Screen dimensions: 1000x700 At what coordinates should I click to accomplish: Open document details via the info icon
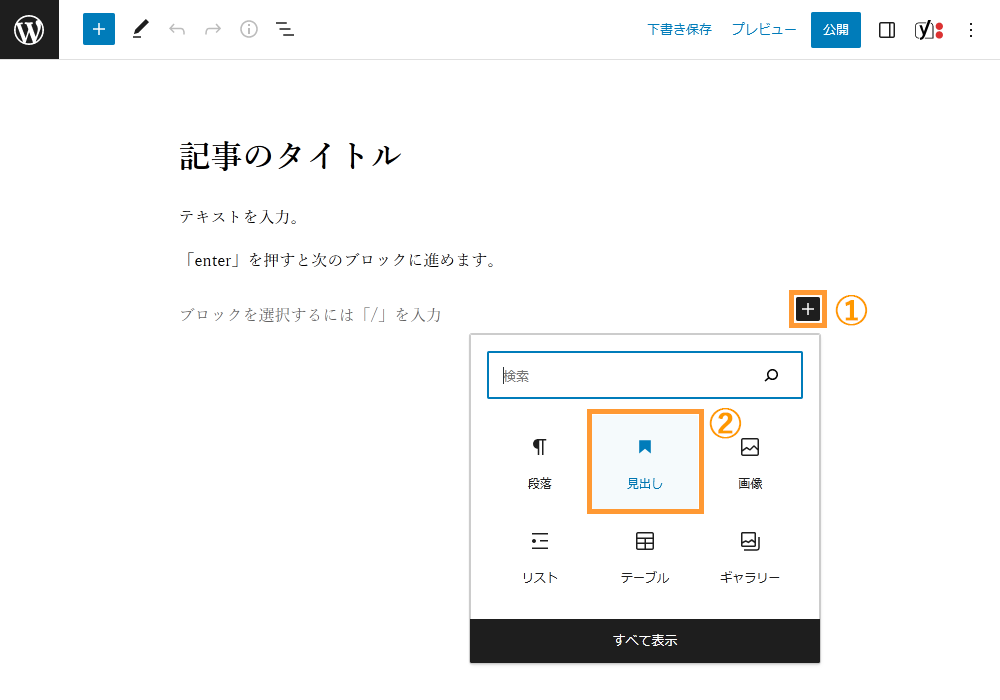tap(247, 29)
